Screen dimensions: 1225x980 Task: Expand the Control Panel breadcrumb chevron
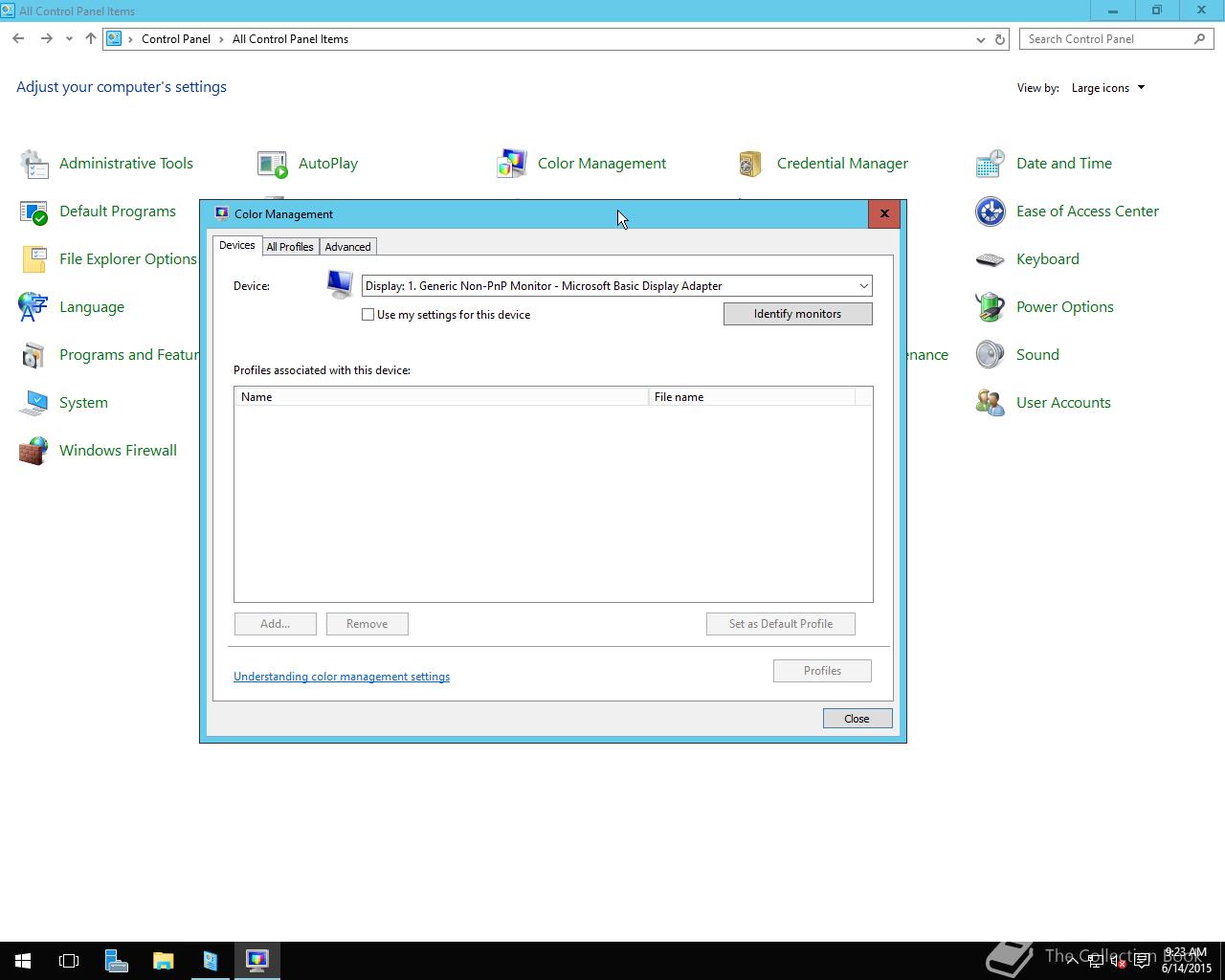(221, 39)
